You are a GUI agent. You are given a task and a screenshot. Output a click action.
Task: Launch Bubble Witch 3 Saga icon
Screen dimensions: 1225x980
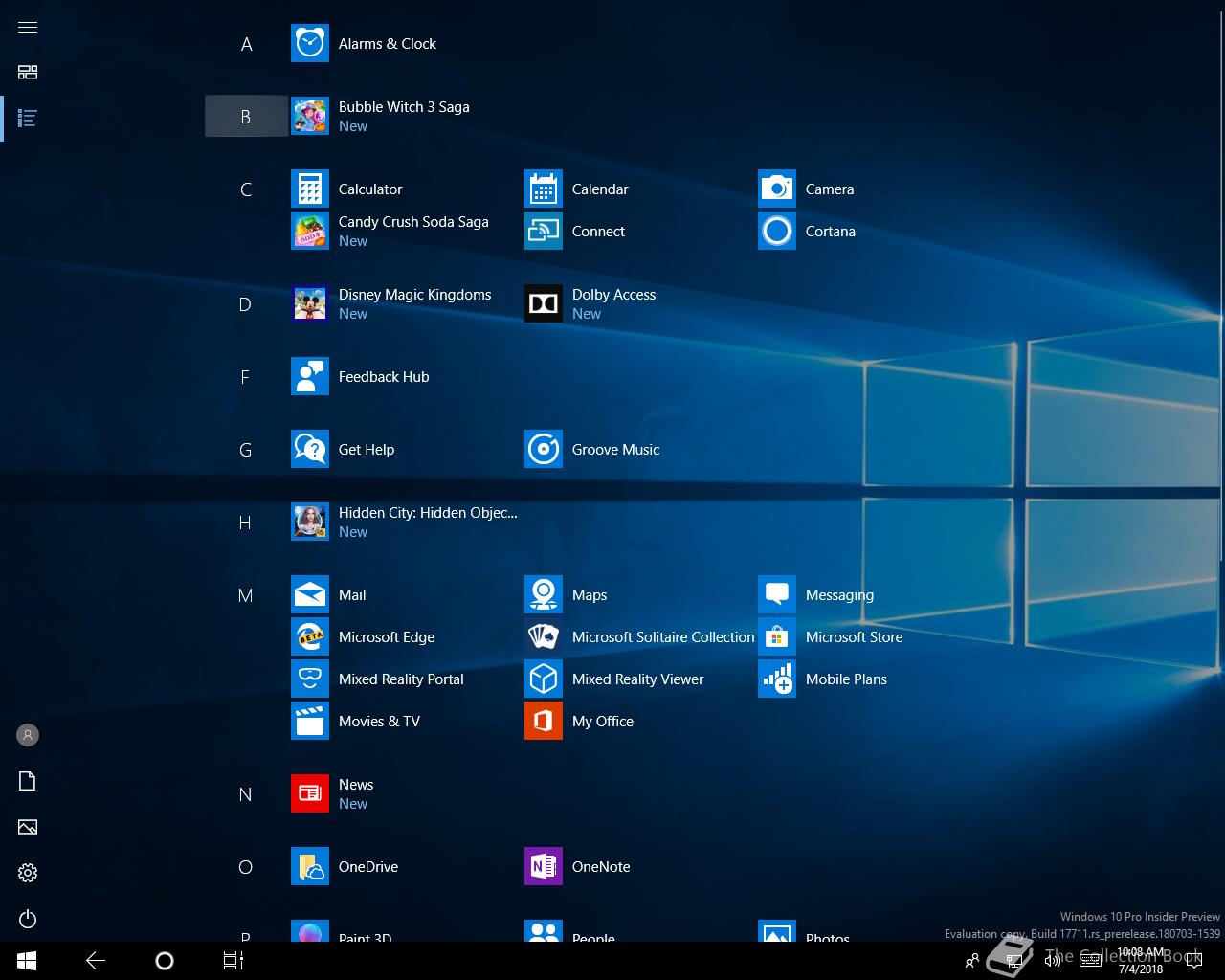pos(310,117)
